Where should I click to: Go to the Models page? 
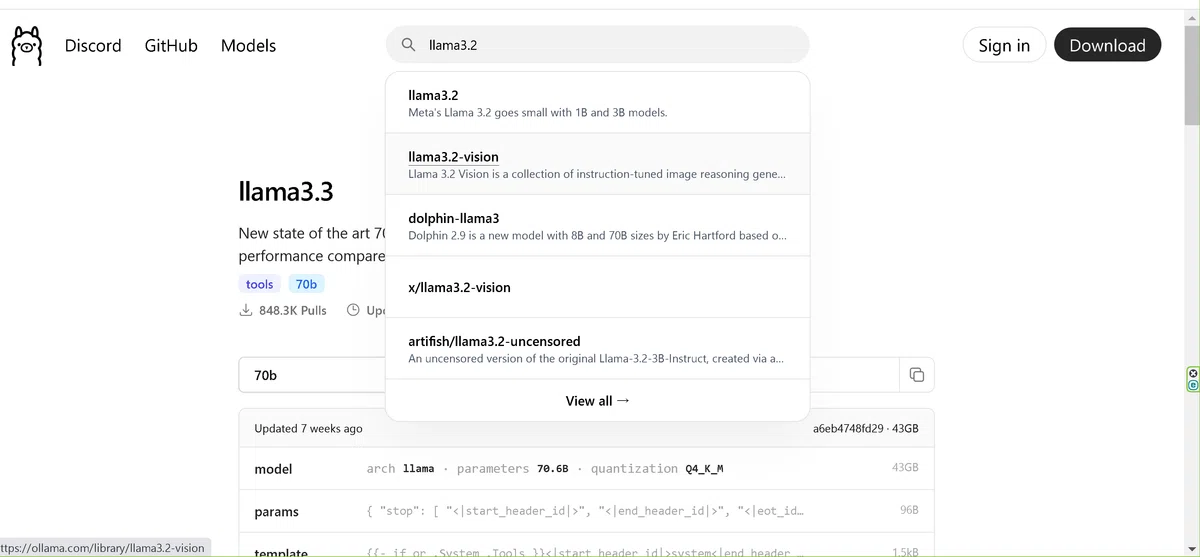tap(248, 45)
